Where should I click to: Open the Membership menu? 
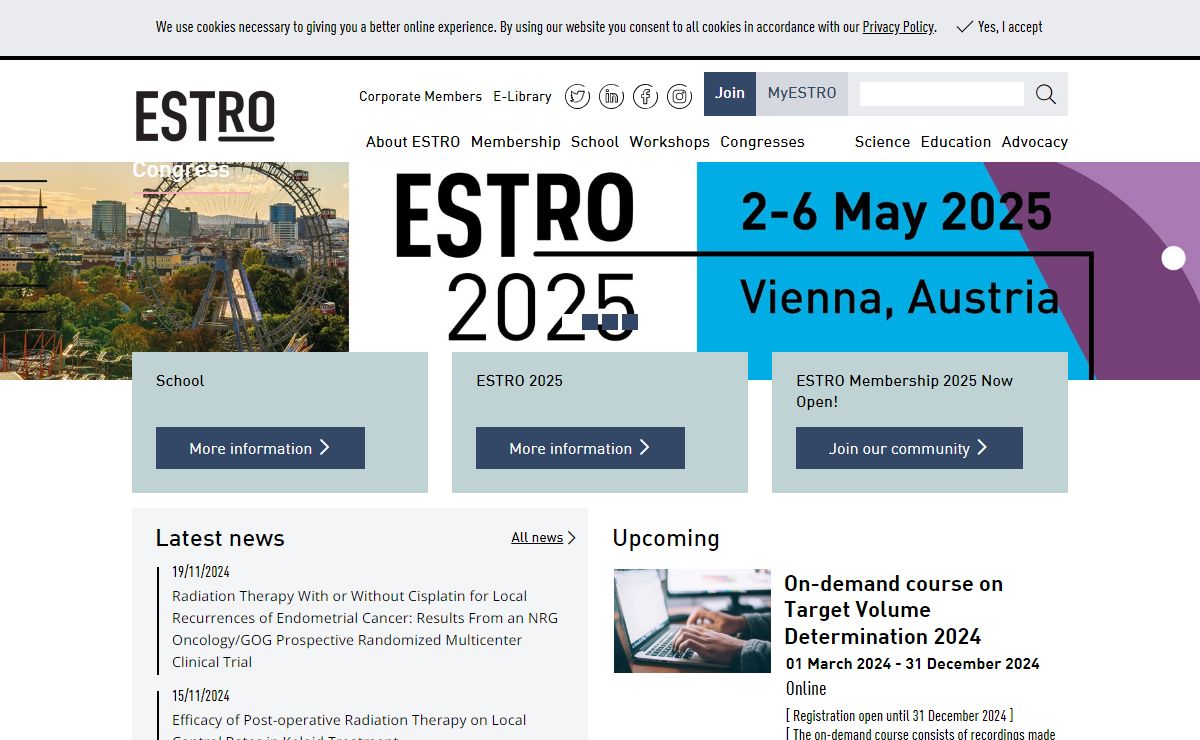[516, 142]
